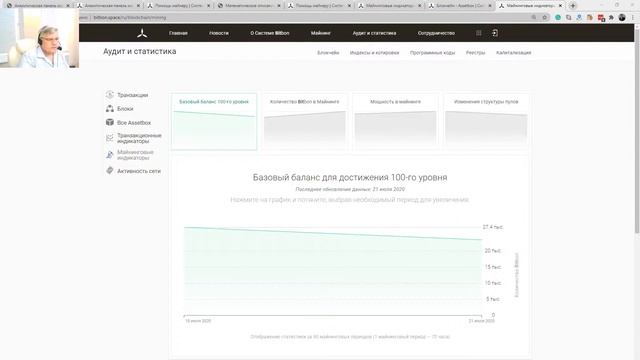Screen dimensions: 640x360
Task: Select the Количество Bitbon в Майнинге card
Action: [x=304, y=122]
